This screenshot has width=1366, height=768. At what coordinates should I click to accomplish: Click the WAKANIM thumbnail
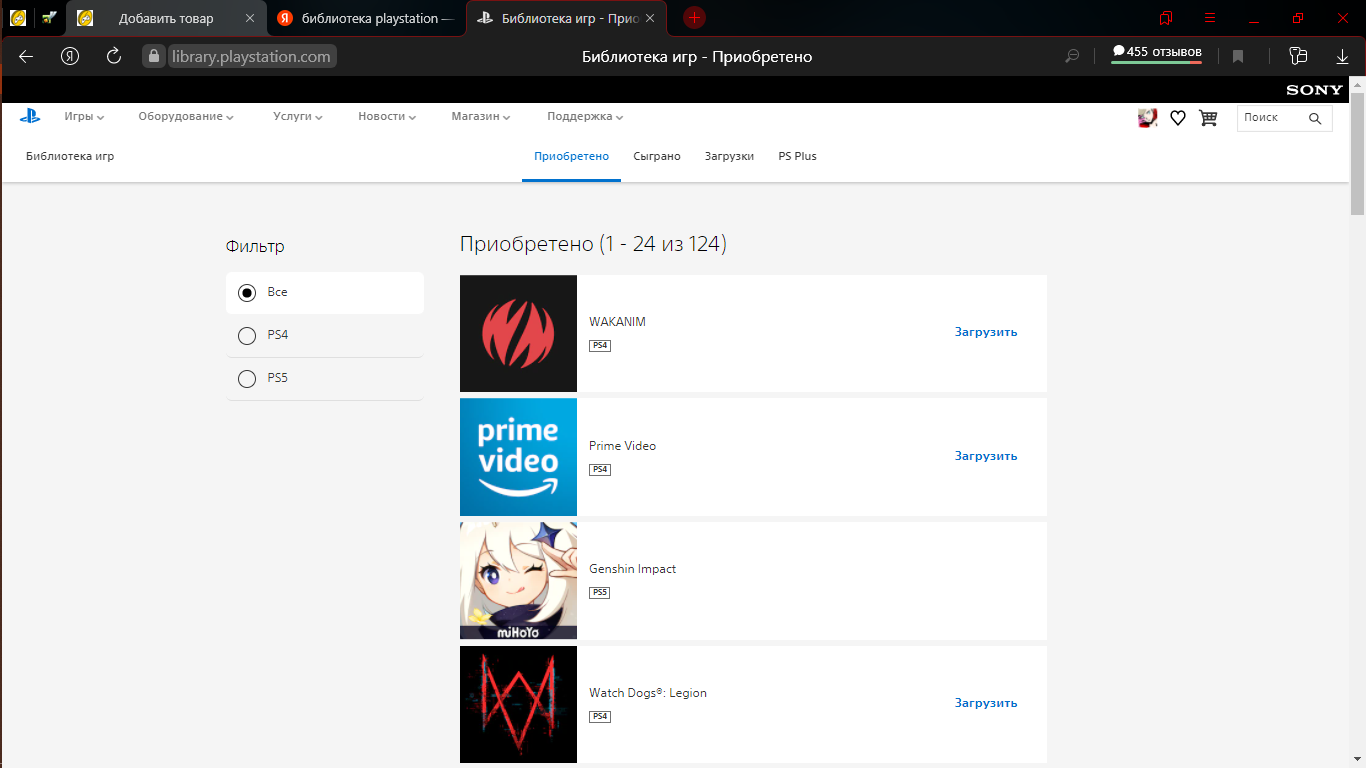[x=518, y=333]
